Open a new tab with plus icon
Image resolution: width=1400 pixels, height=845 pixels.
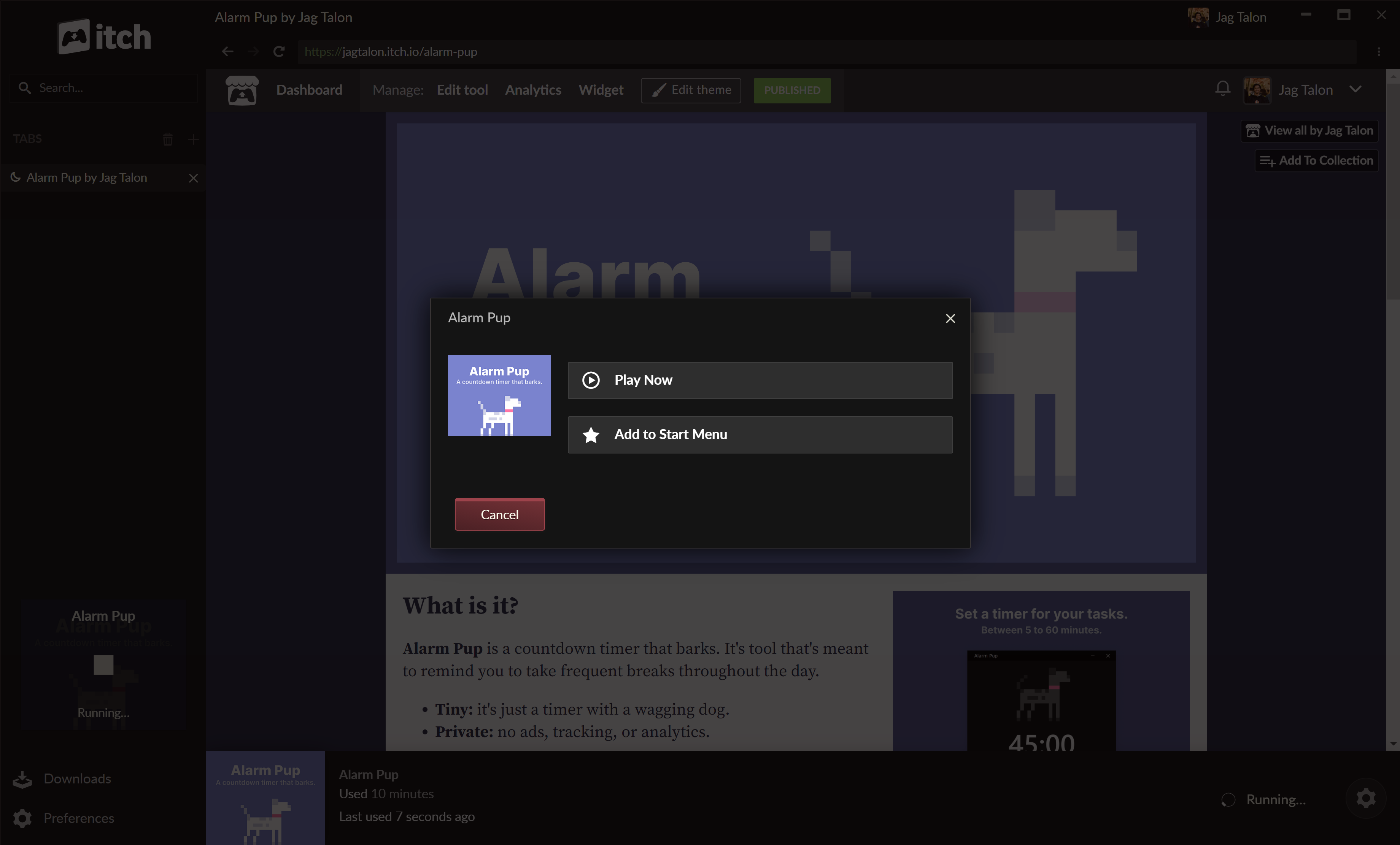(193, 139)
